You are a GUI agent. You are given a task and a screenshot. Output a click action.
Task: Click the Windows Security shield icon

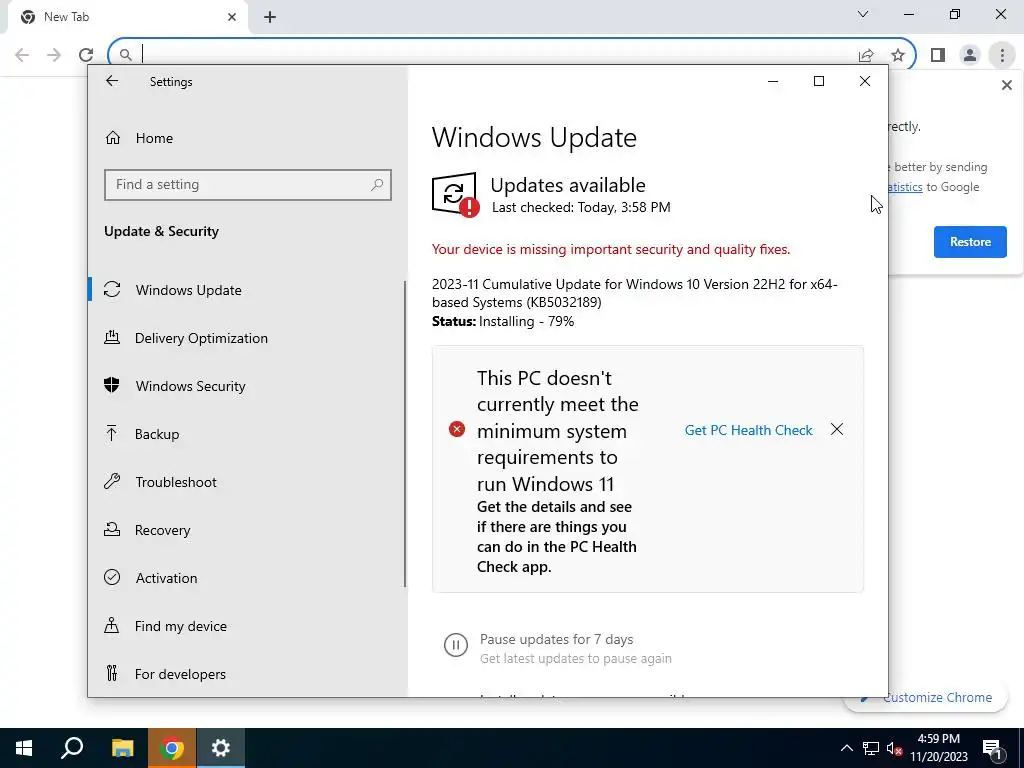[x=112, y=385]
